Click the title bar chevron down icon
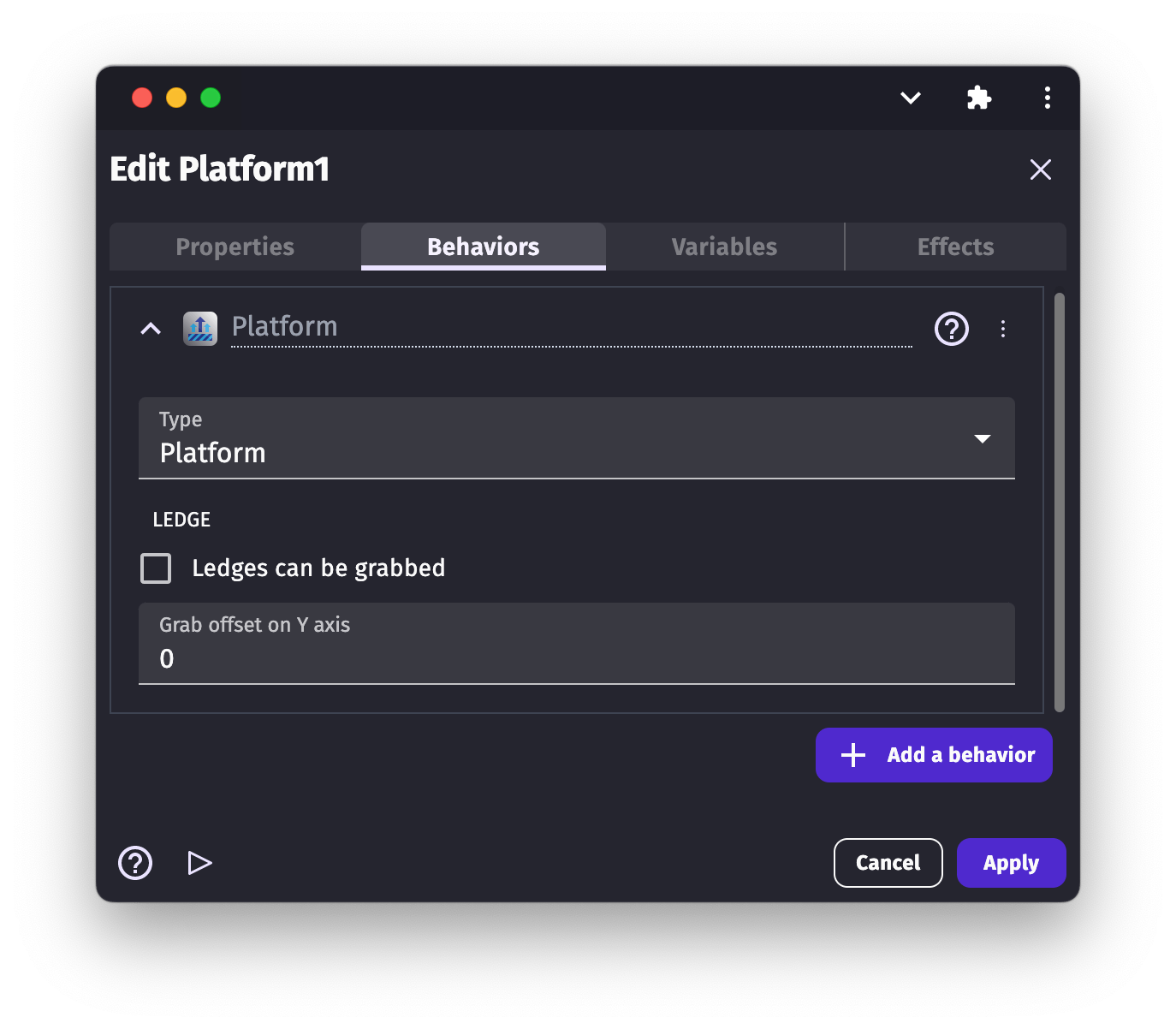1176x1029 pixels. pos(911,98)
